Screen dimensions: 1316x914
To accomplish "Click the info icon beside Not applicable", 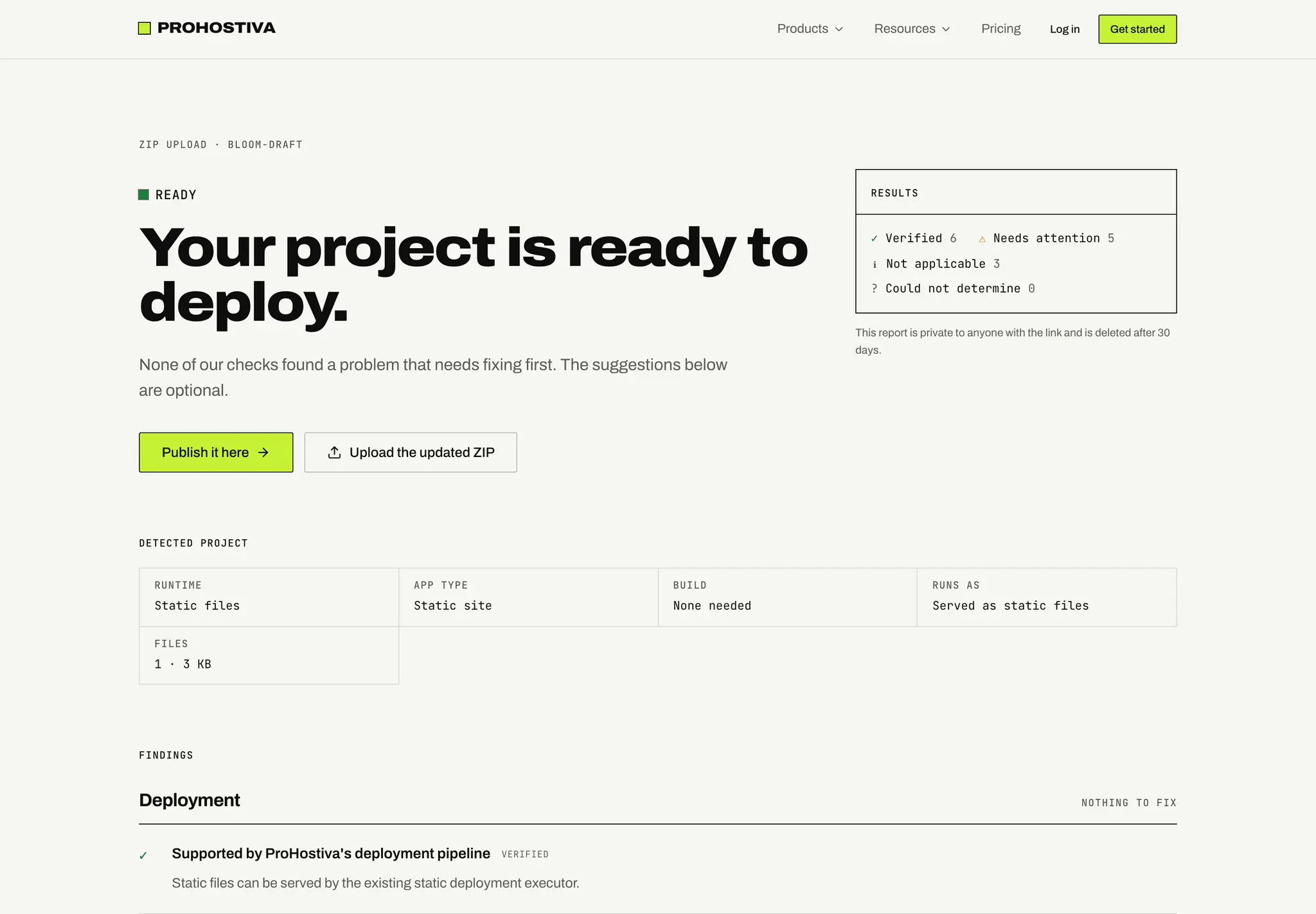I will [875, 264].
